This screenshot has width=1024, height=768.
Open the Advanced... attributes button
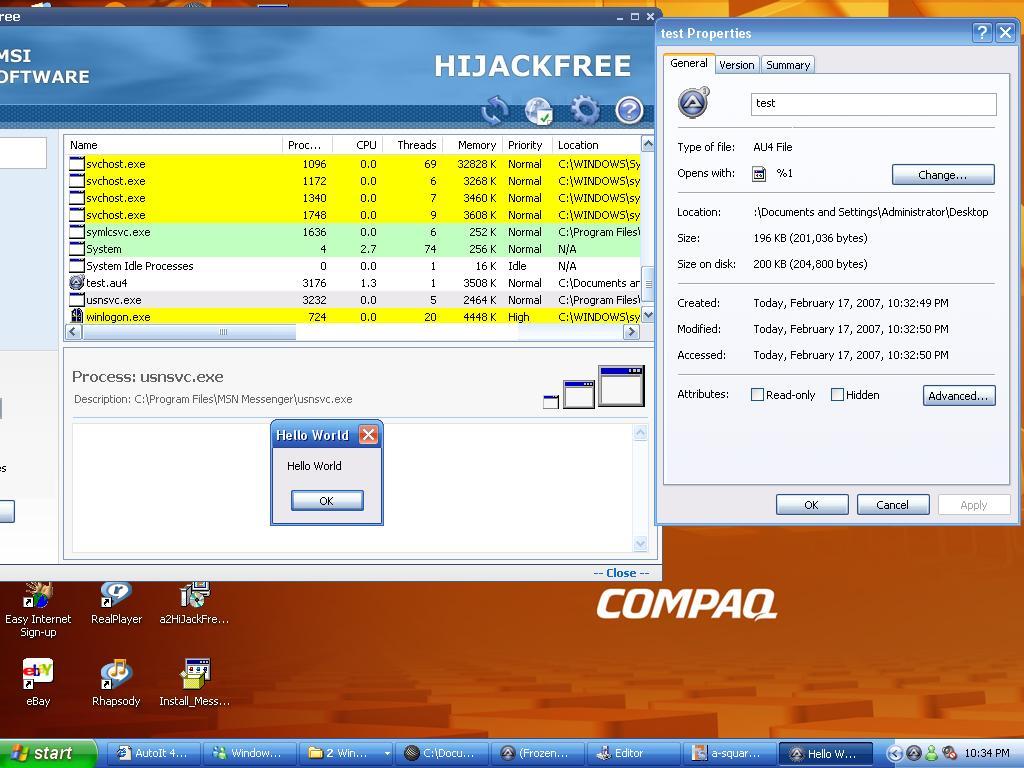point(959,395)
